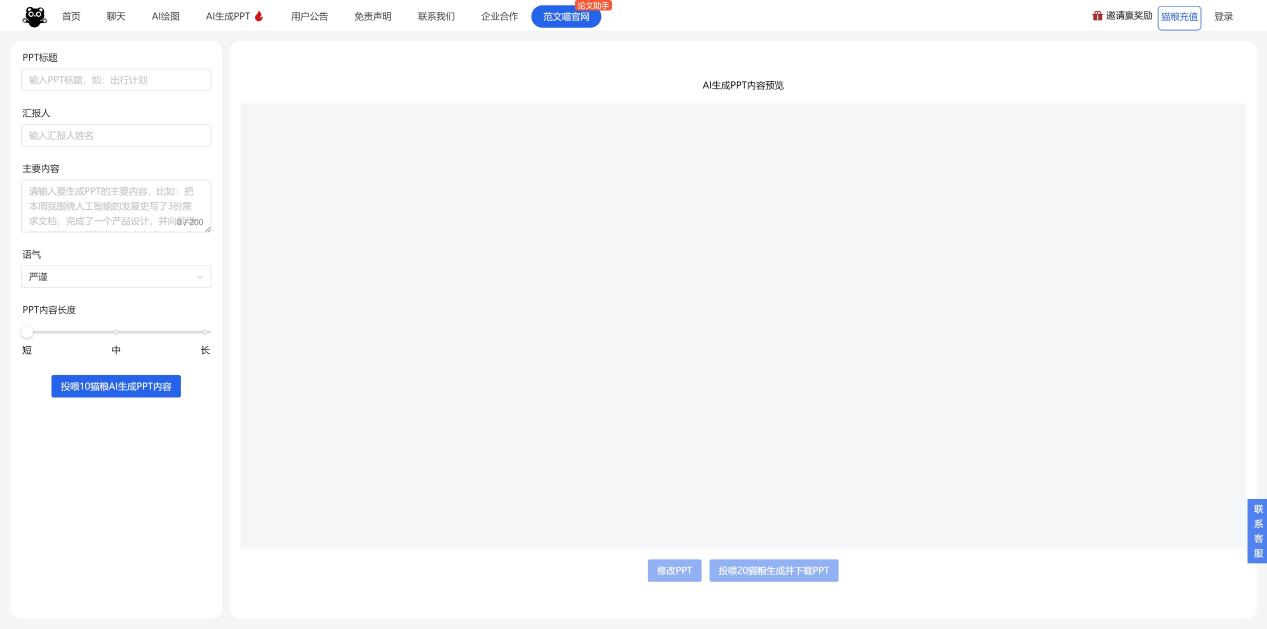Select the AI生成PPT nav item

[x=228, y=17]
